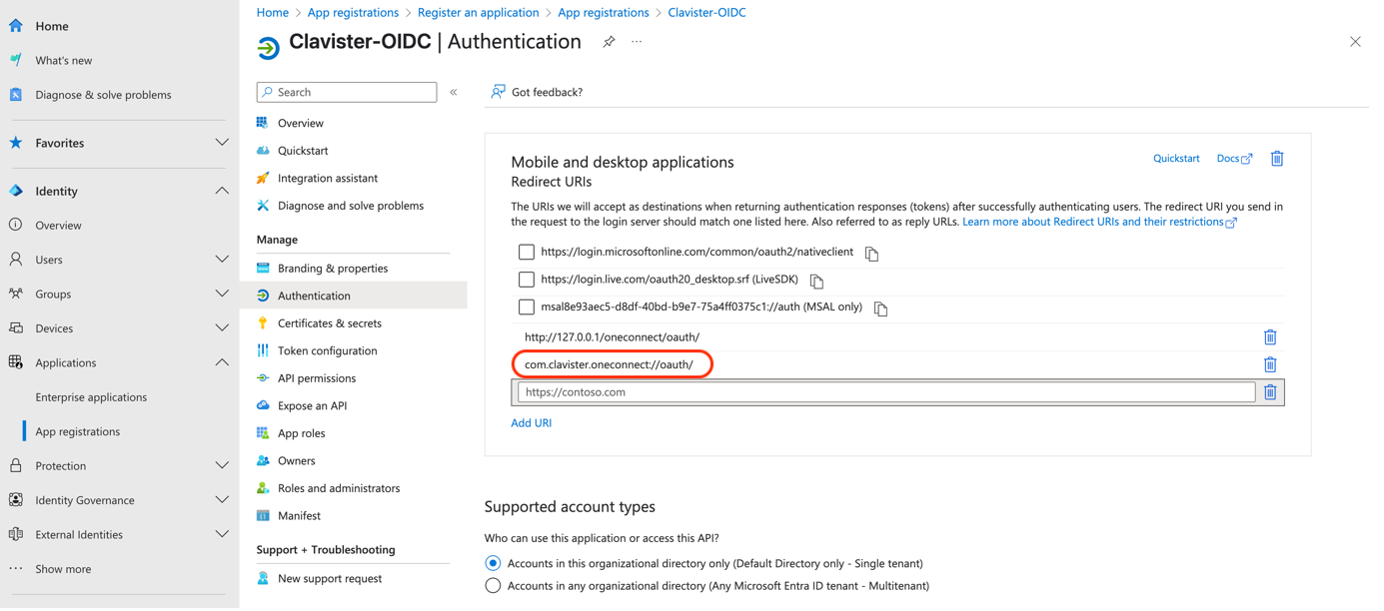Click the Home breadcrumb link

click(272, 13)
